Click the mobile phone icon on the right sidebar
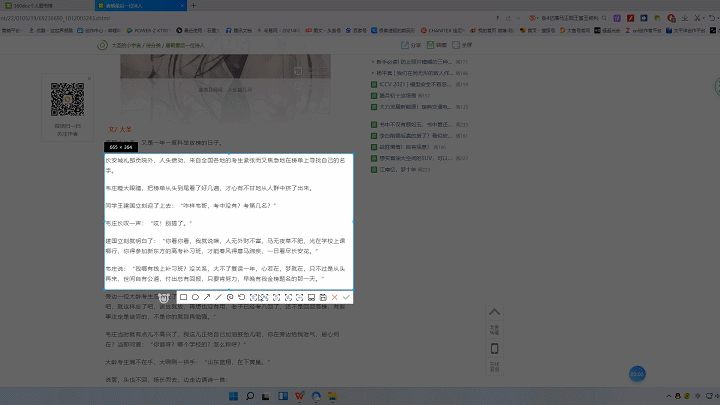 pyautogui.click(x=493, y=348)
